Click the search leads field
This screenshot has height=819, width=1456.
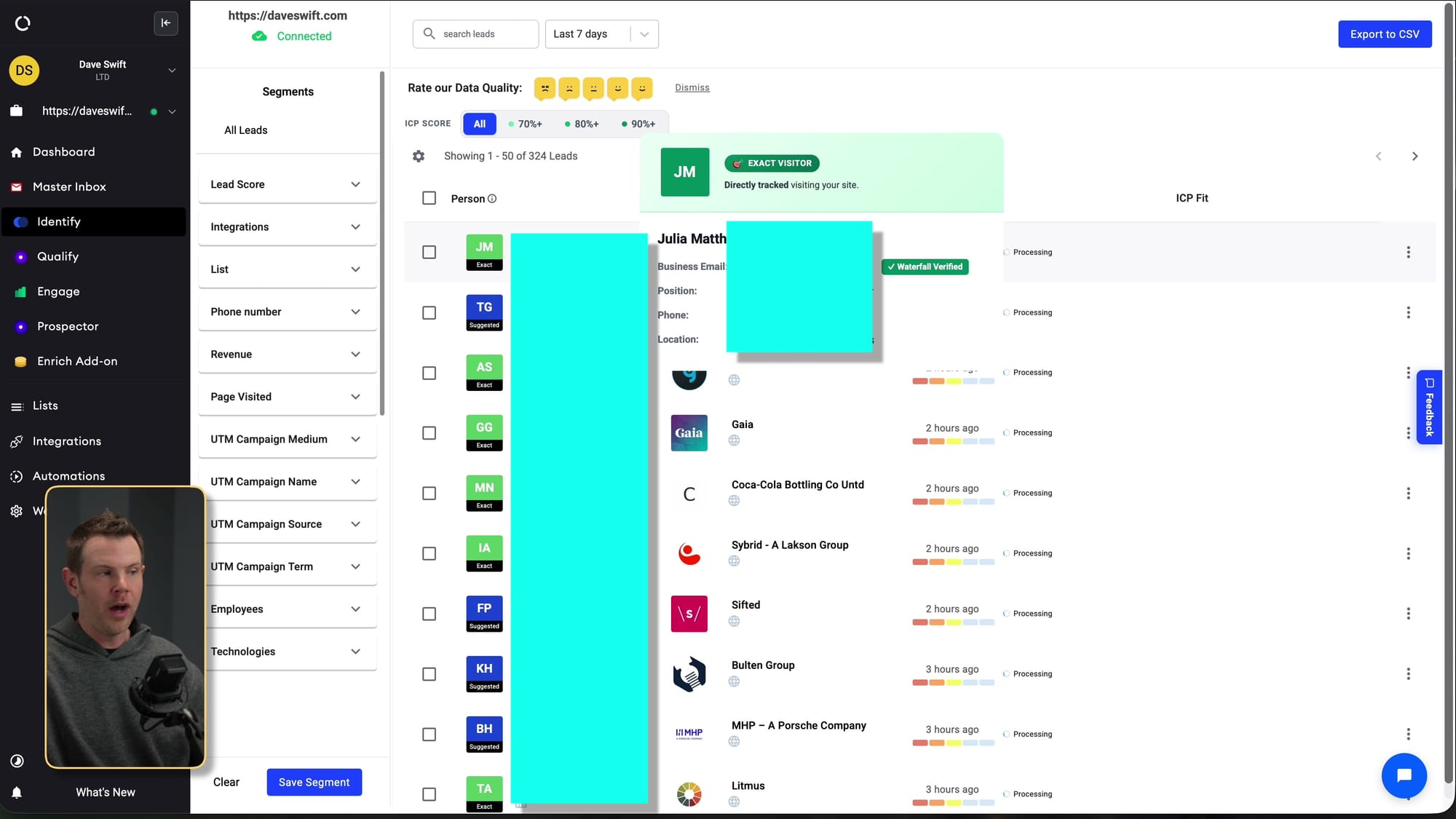point(475,34)
